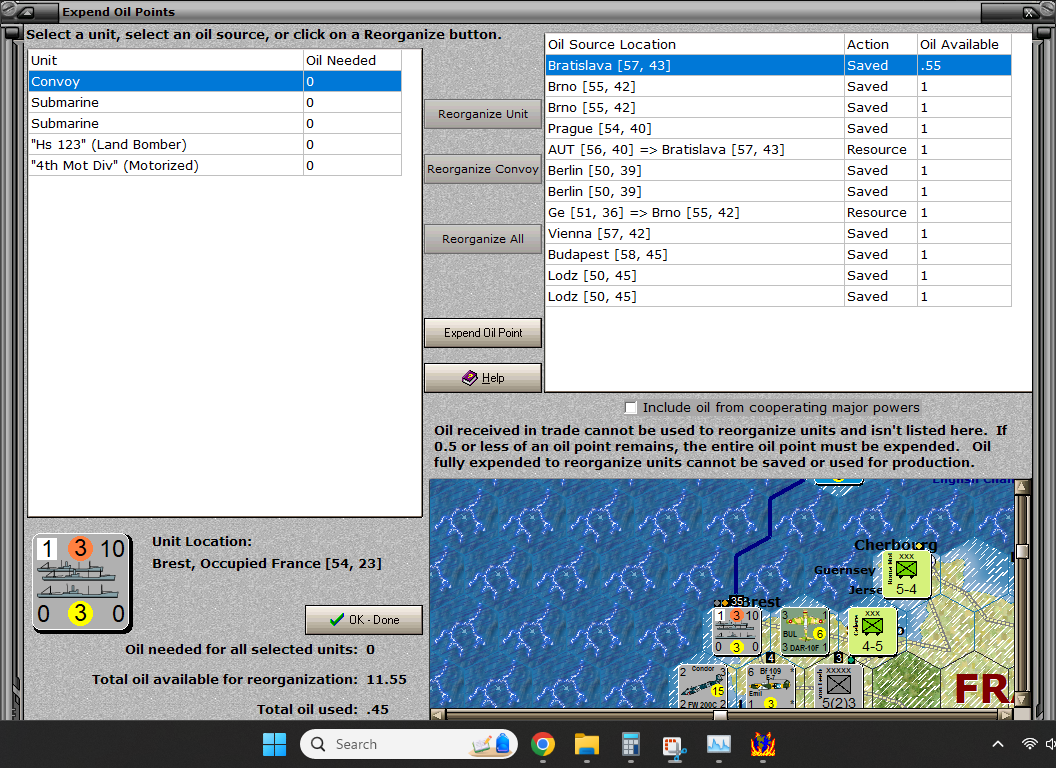Open File Explorer from the taskbar
Viewport: 1056px width, 768px height.
pyautogui.click(x=587, y=744)
